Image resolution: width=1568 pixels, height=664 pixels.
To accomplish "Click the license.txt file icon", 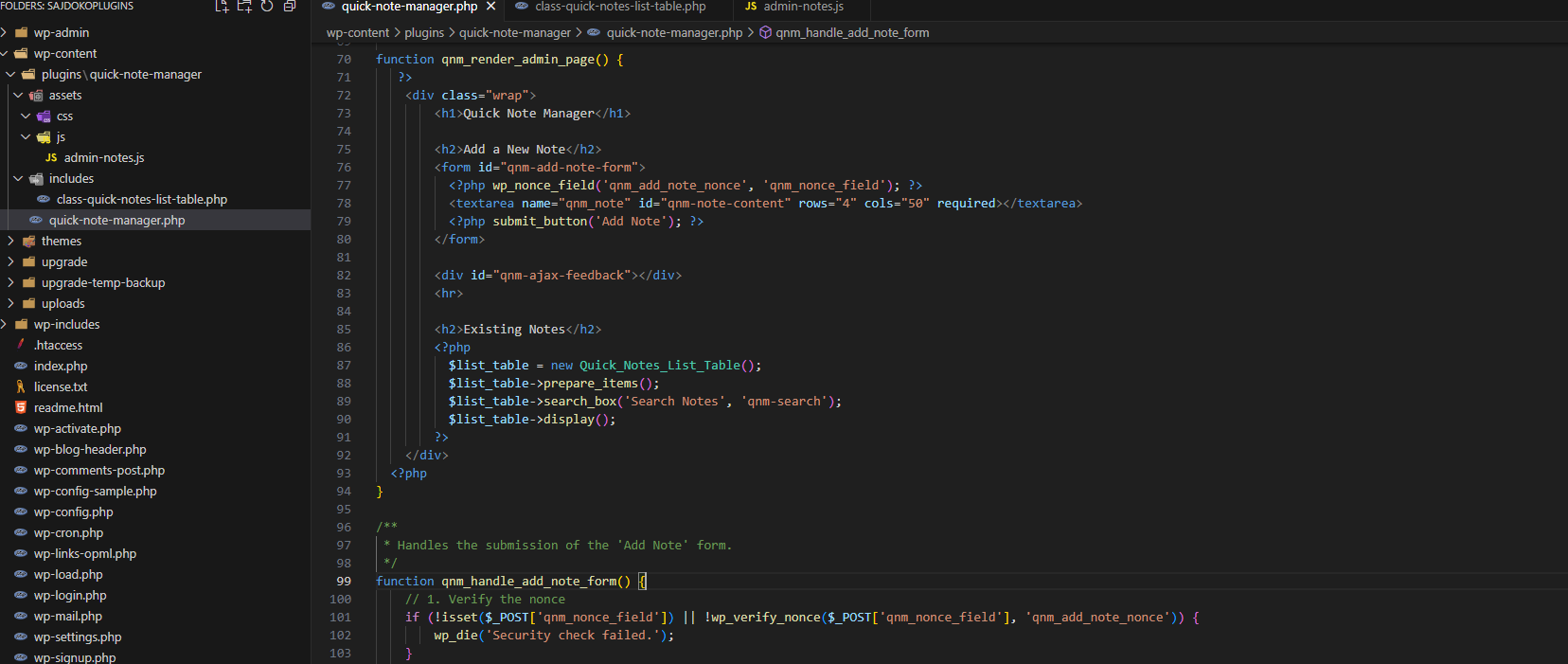I will (21, 386).
